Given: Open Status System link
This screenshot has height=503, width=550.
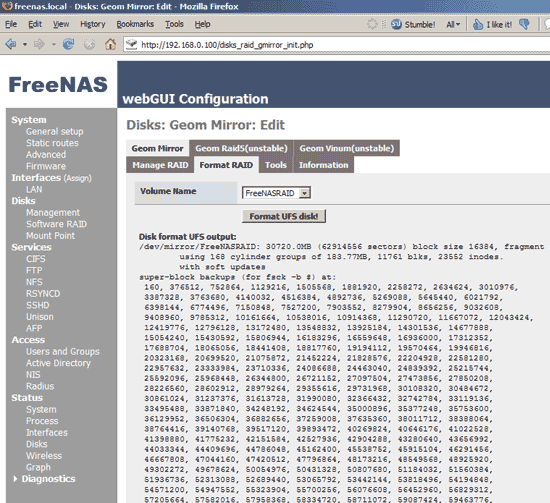Looking at the screenshot, I should [x=41, y=409].
